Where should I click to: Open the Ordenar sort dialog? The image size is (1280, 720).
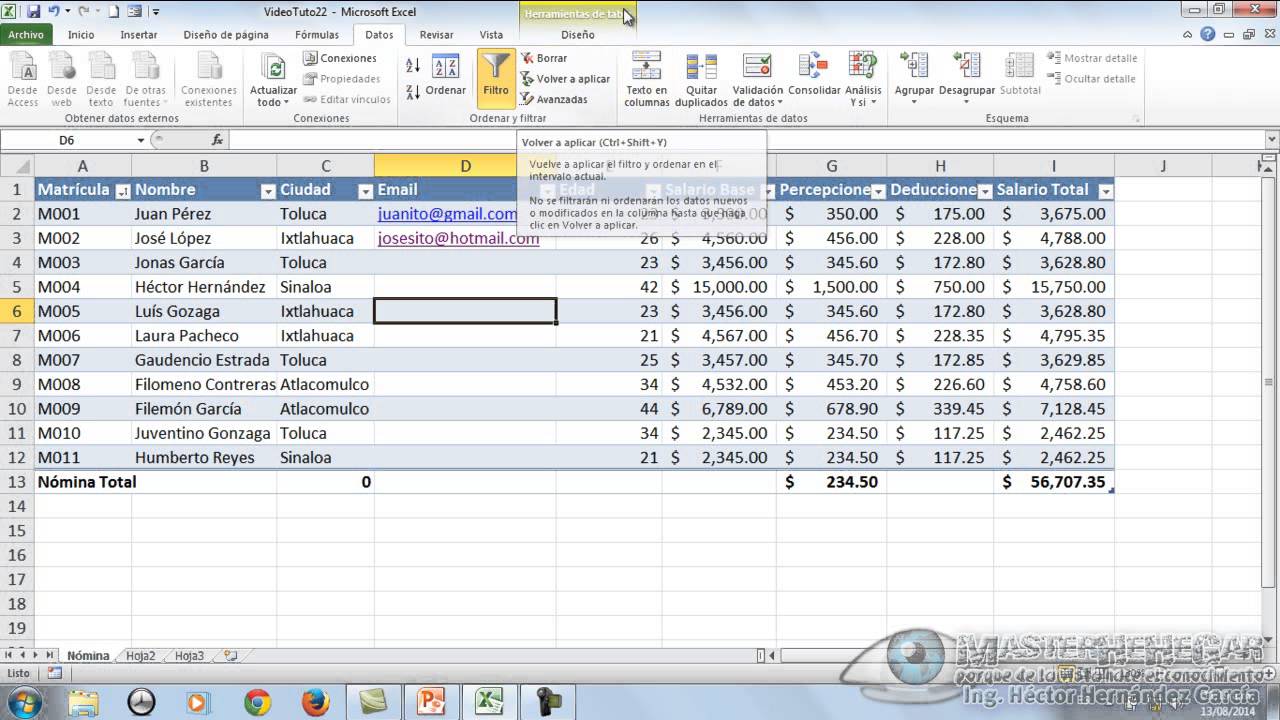[x=445, y=77]
